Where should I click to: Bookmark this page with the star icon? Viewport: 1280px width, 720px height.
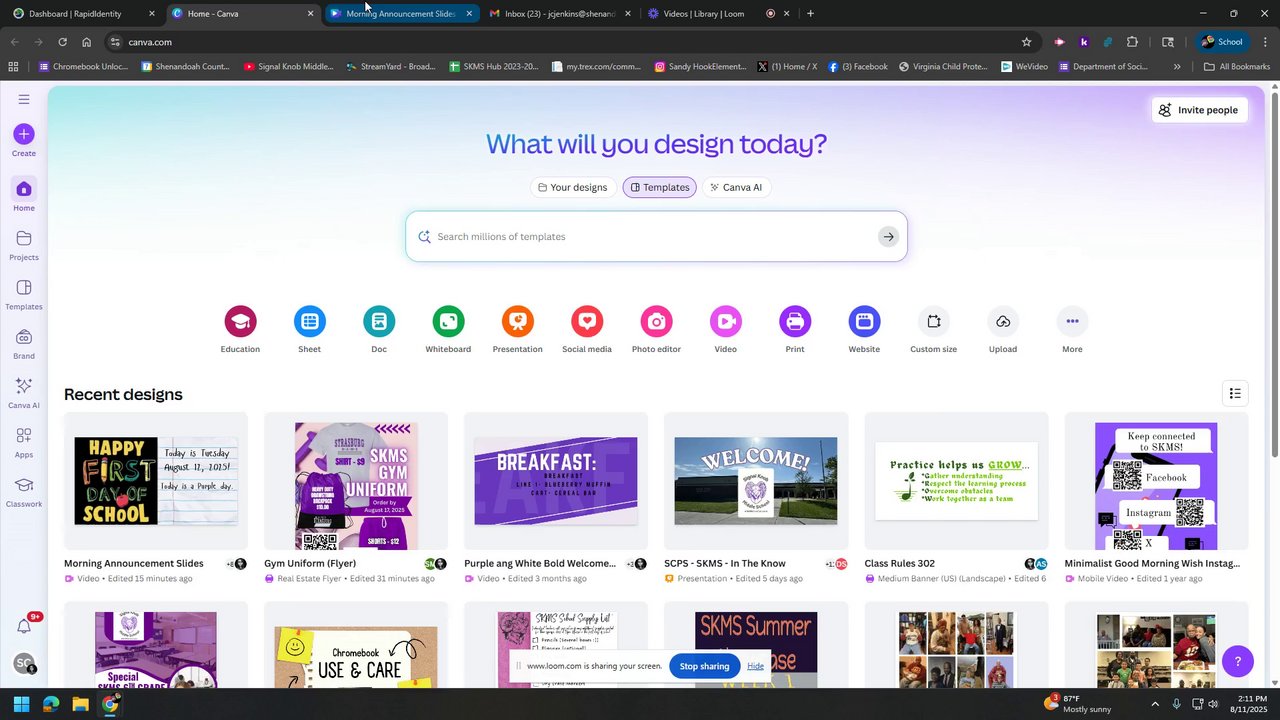tap(1026, 42)
